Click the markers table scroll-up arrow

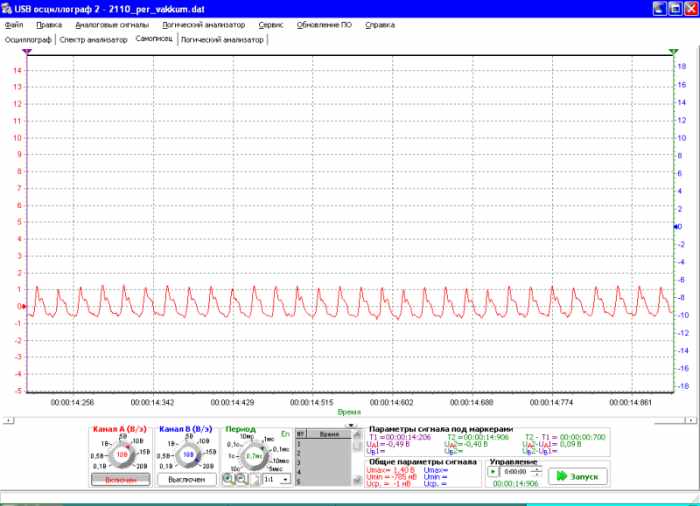357,435
